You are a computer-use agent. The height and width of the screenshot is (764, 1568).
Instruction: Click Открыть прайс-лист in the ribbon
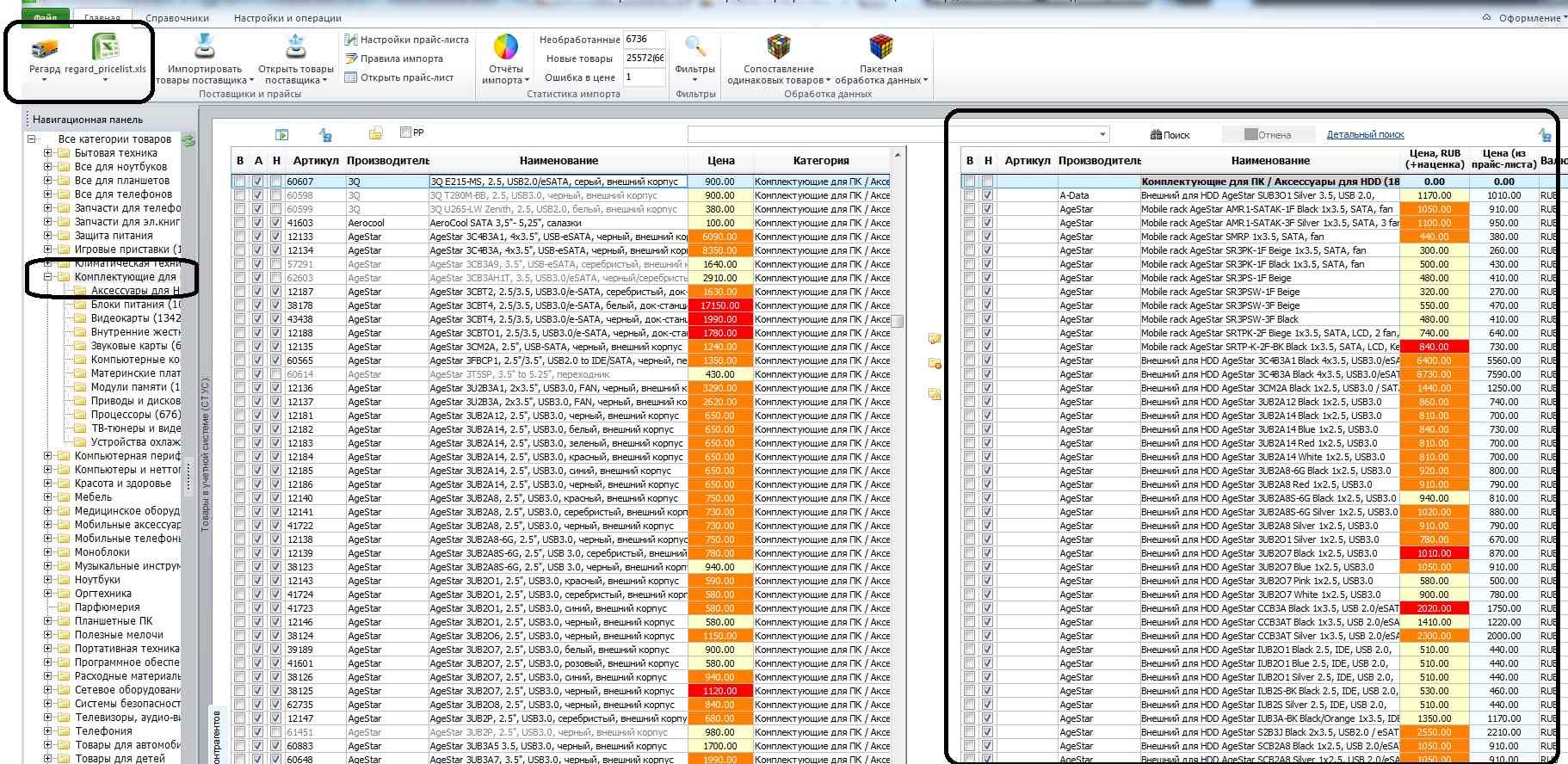click(x=399, y=77)
